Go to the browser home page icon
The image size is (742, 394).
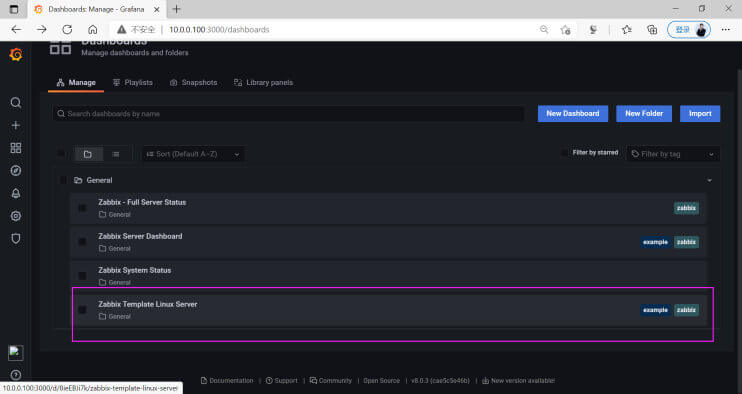pos(93,29)
